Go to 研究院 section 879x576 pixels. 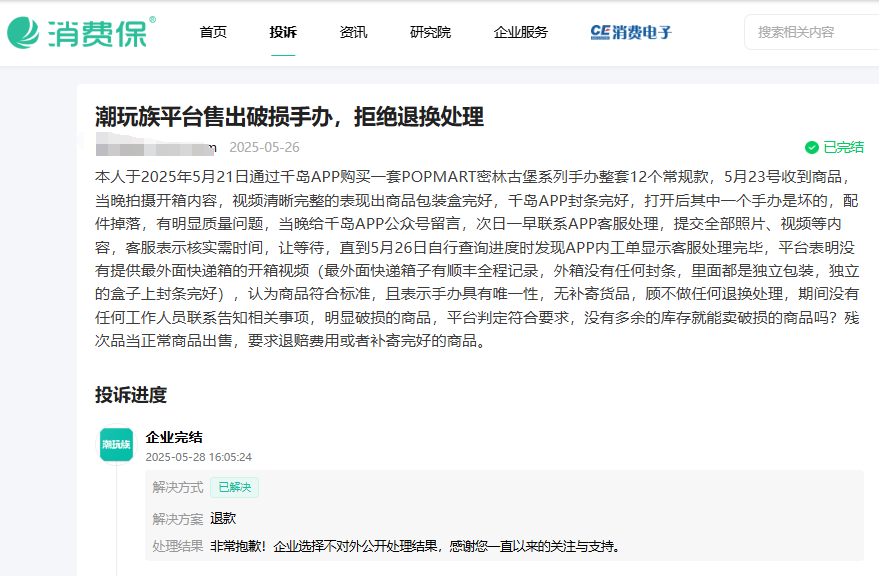[x=430, y=33]
